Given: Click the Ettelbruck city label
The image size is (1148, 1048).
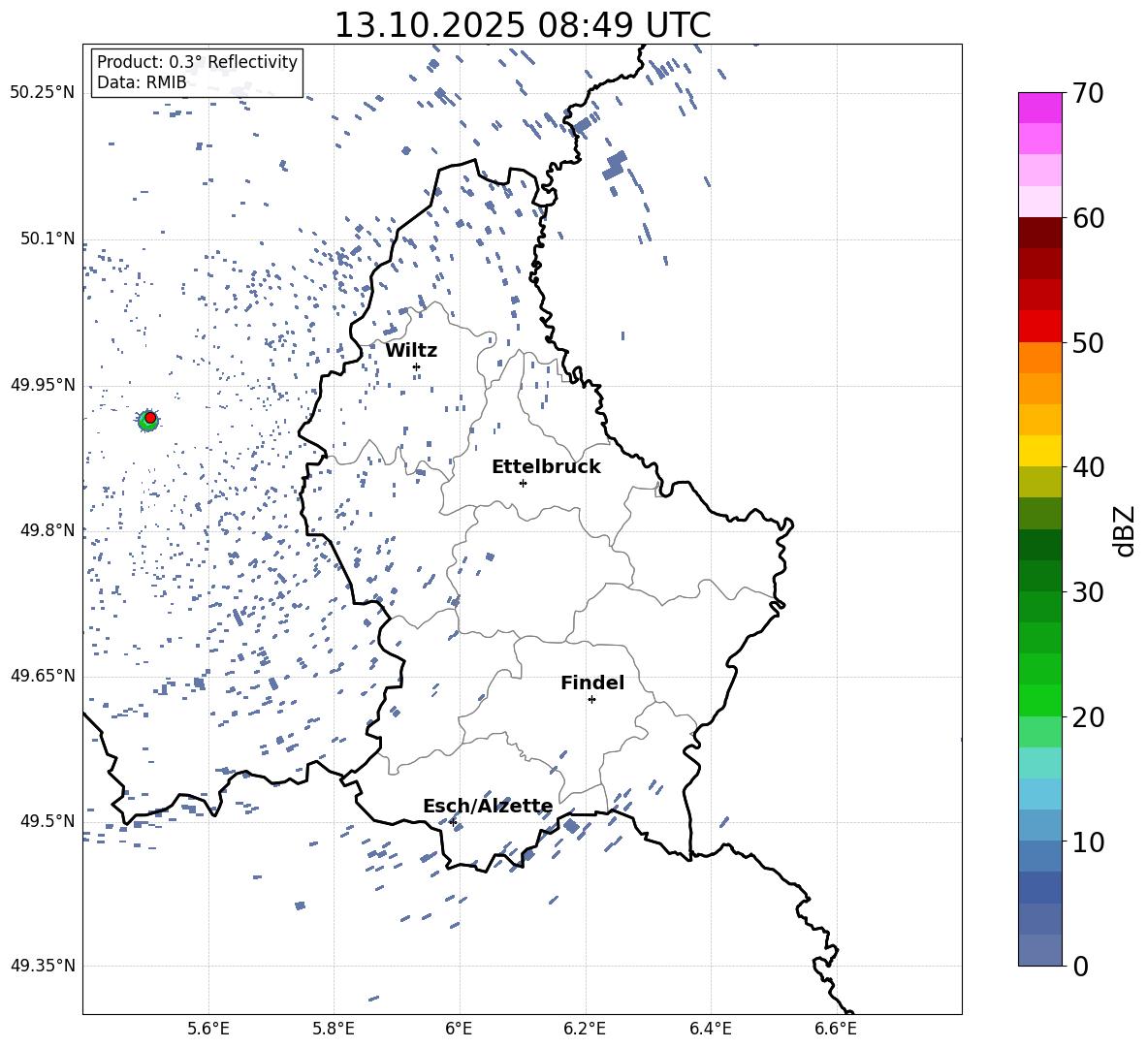Looking at the screenshot, I should pos(546,467).
